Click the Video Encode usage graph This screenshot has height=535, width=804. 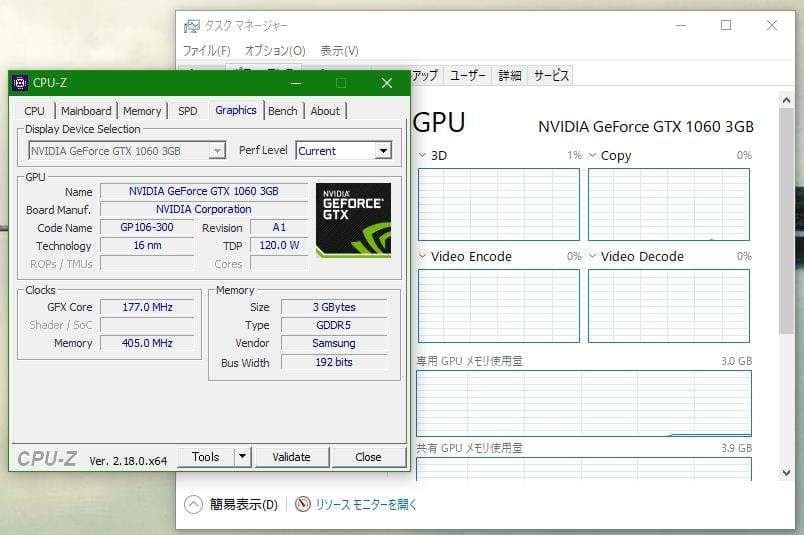pyautogui.click(x=499, y=306)
